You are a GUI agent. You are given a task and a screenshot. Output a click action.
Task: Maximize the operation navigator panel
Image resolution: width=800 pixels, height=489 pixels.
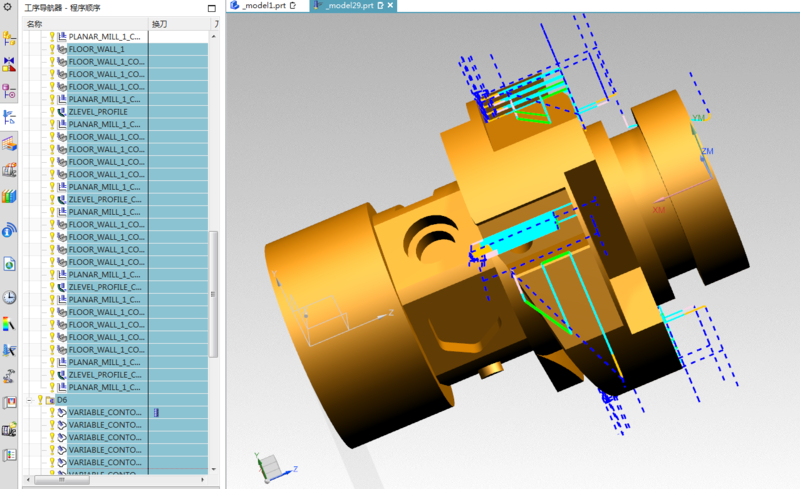pyautogui.click(x=212, y=8)
